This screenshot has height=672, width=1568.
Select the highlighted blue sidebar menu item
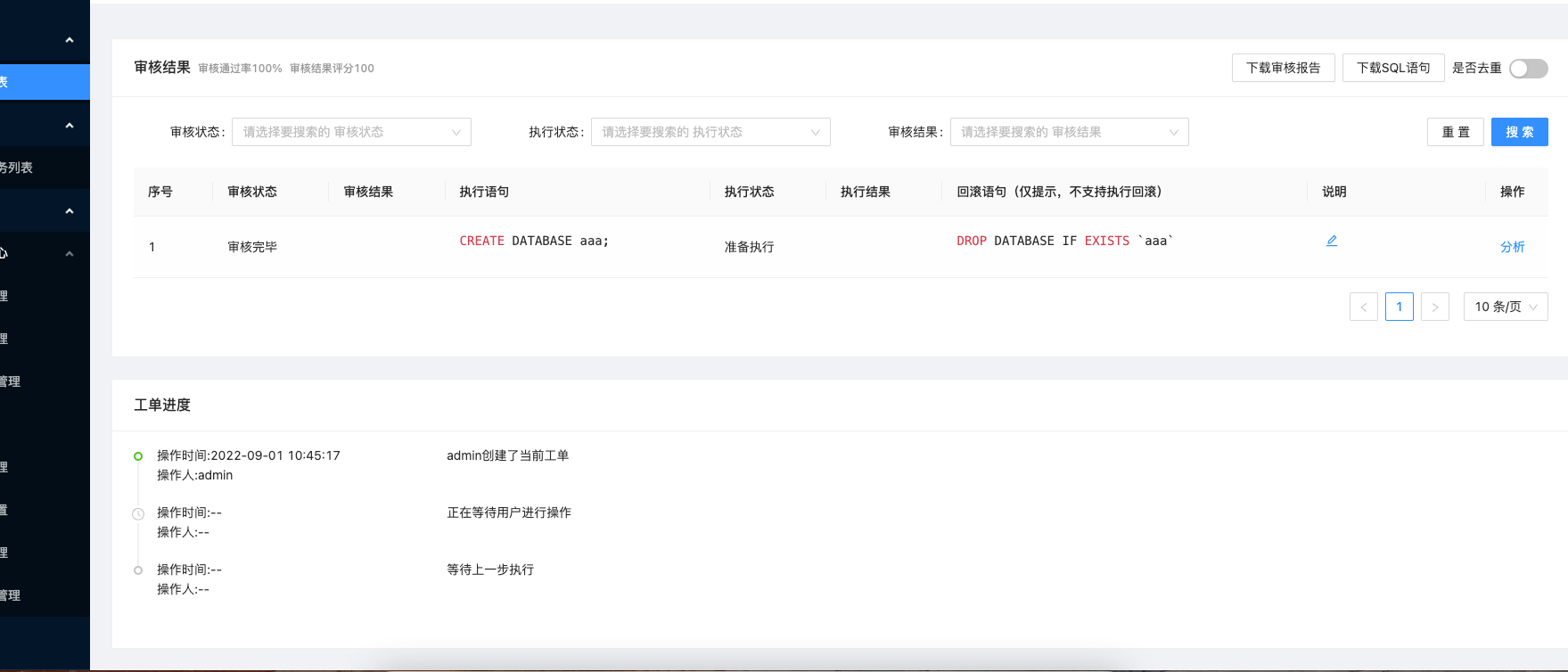pos(45,82)
